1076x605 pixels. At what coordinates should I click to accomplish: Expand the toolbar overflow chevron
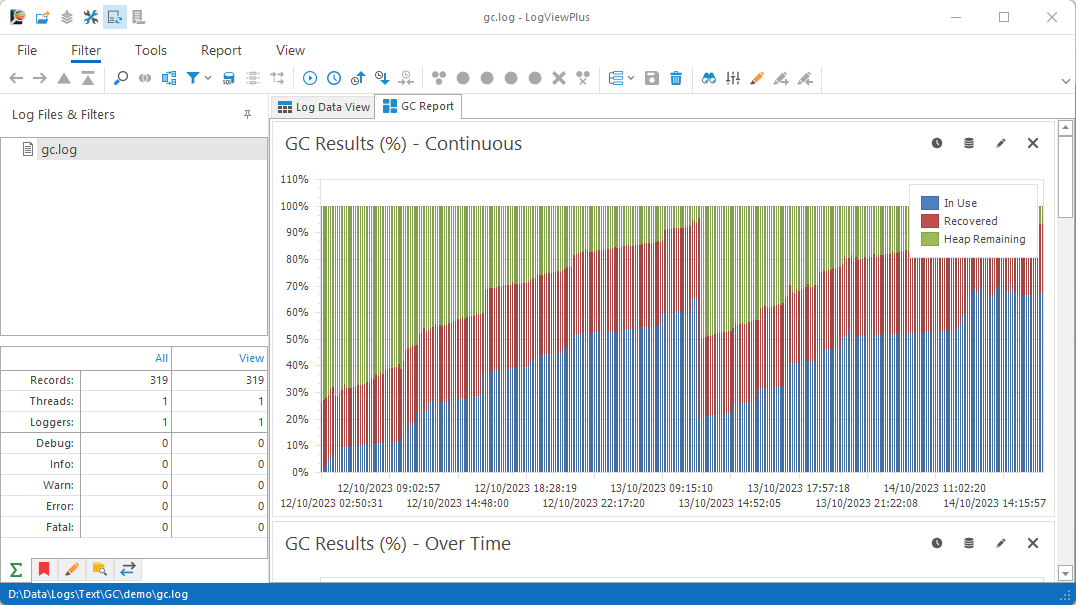[1065, 81]
